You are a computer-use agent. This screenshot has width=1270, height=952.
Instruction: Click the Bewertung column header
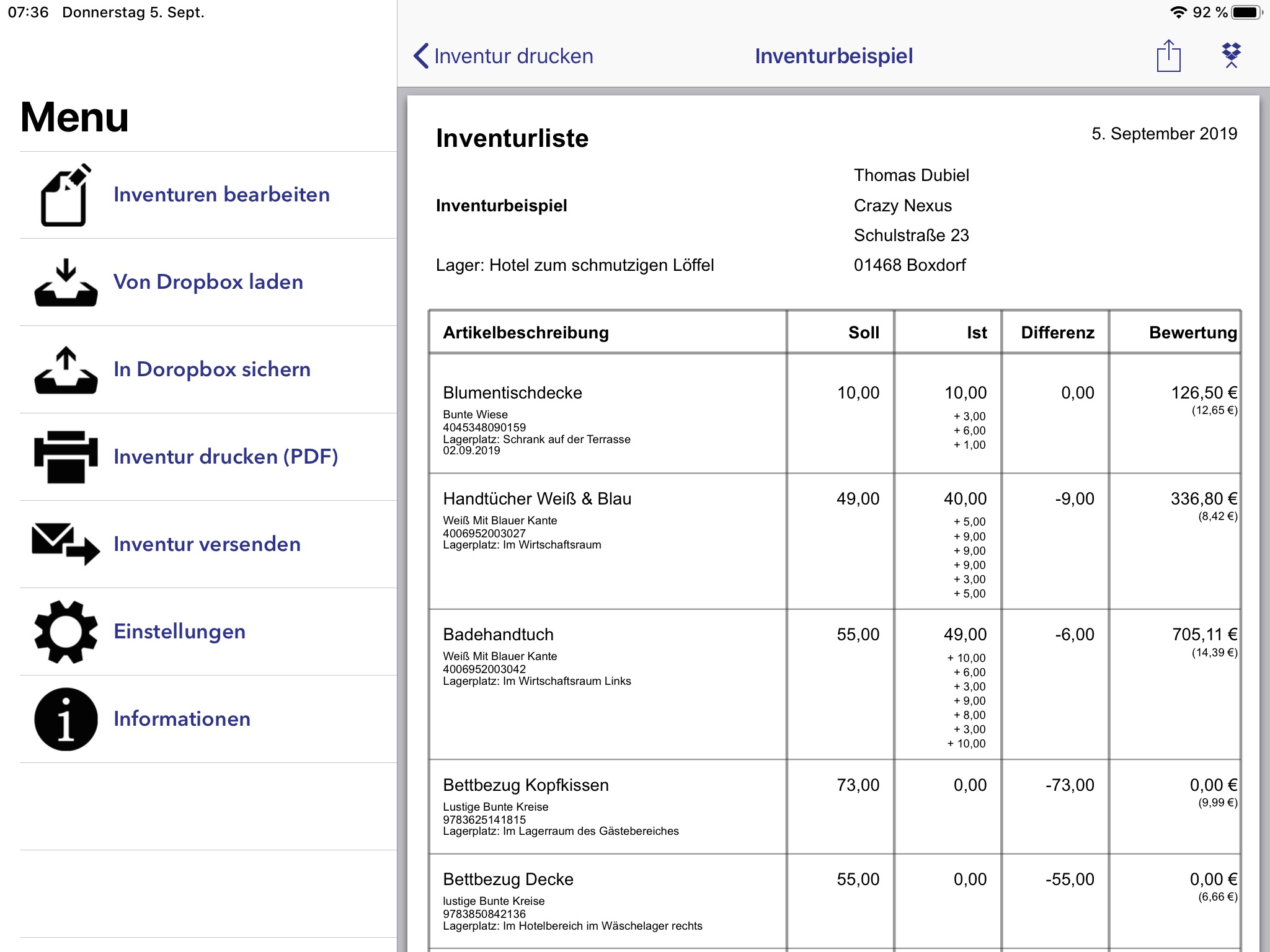pos(1192,333)
